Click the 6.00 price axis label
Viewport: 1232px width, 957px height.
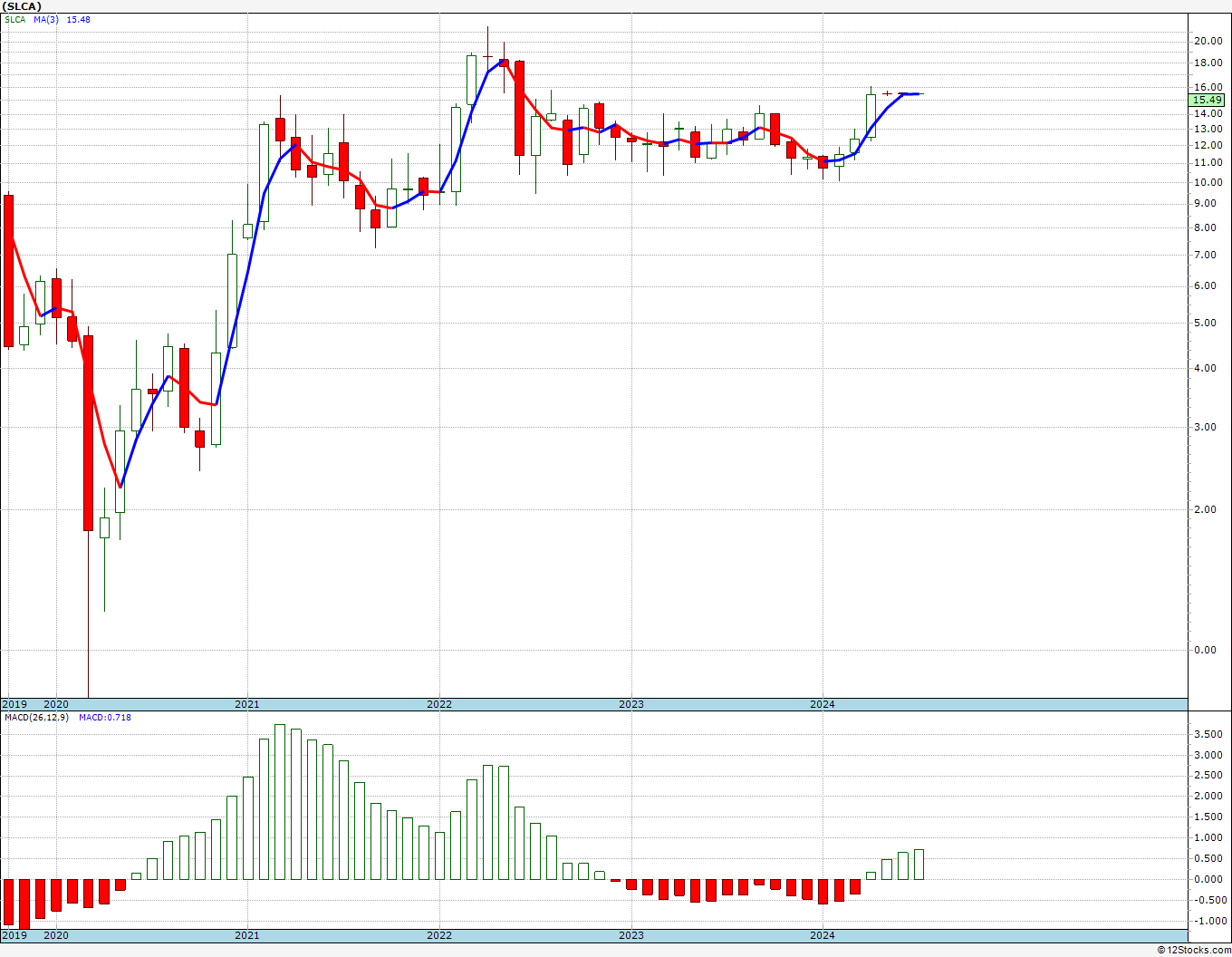click(x=1205, y=286)
